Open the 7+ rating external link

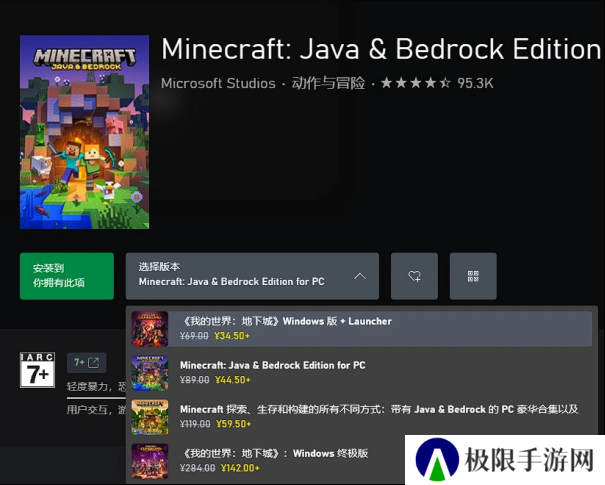[86, 362]
